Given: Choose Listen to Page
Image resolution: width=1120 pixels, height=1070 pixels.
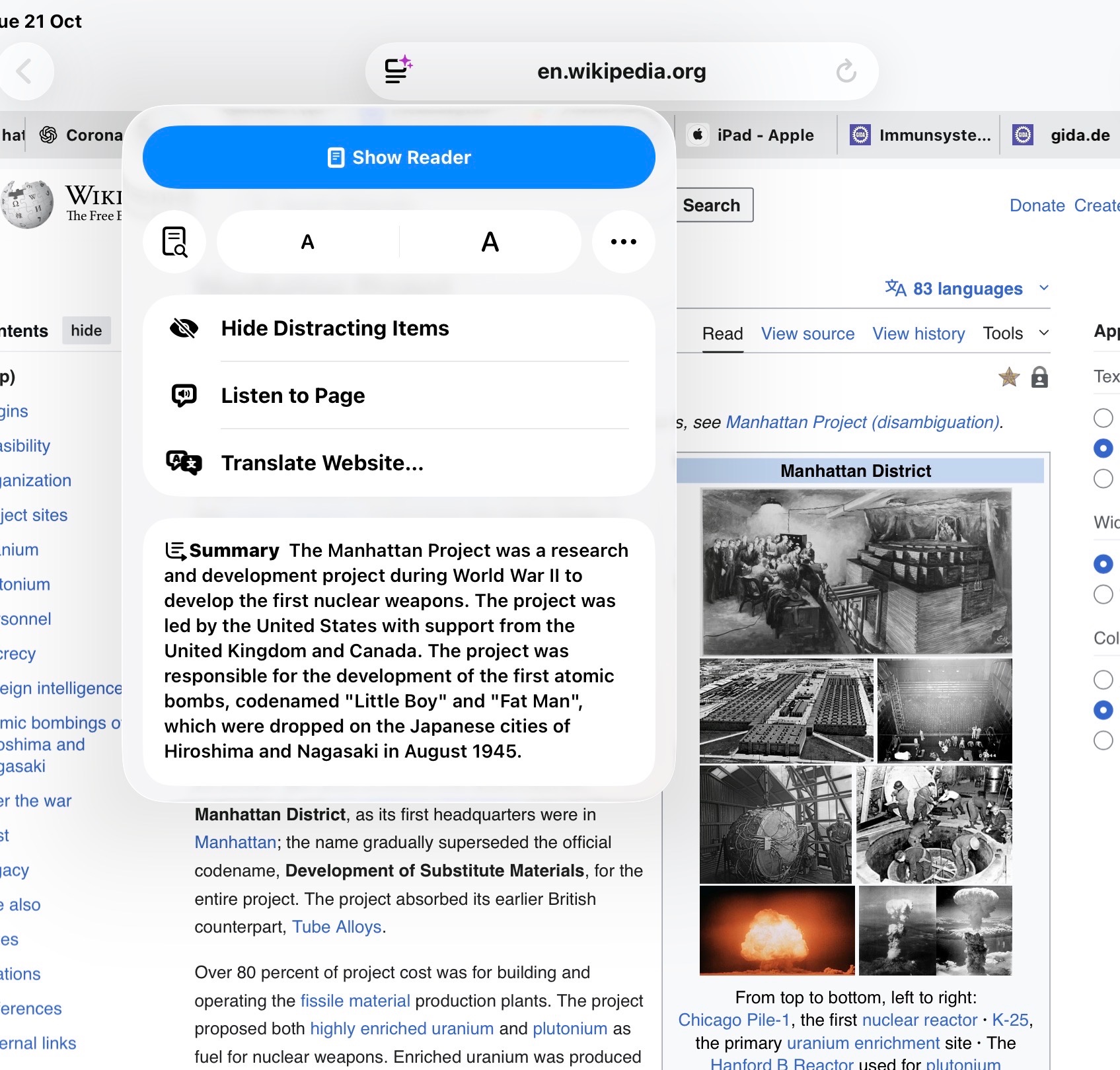Looking at the screenshot, I should pos(399,396).
